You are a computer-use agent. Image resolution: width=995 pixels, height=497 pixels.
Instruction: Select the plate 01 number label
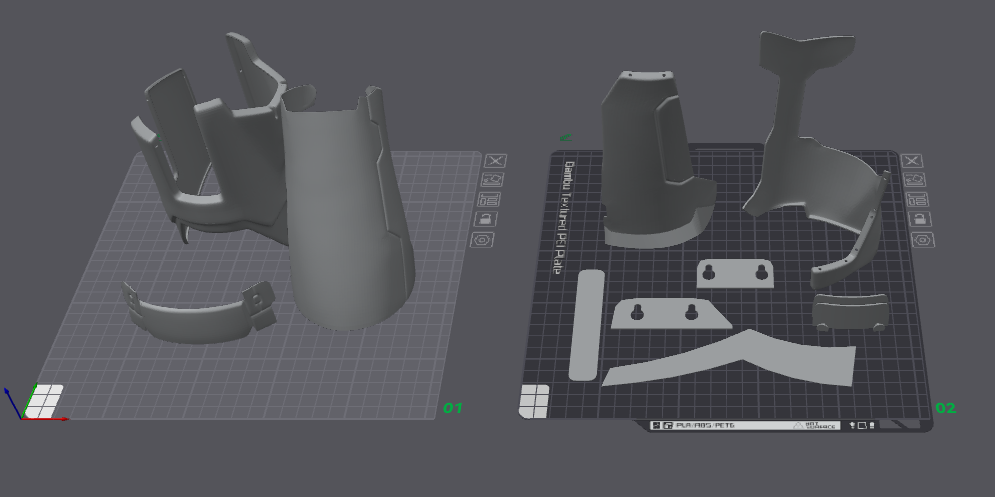click(x=453, y=408)
